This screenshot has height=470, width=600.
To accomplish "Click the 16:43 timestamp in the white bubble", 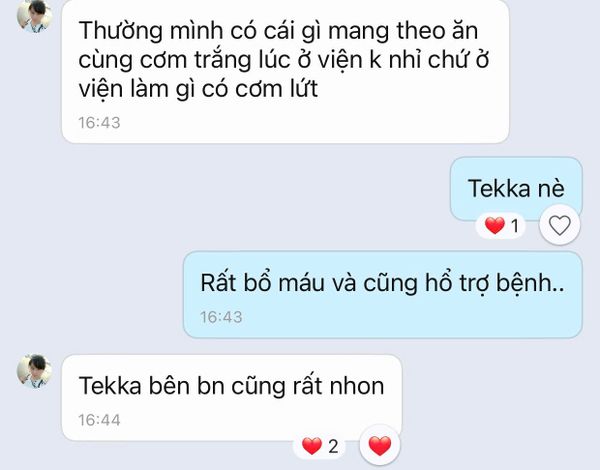I will pos(99,123).
